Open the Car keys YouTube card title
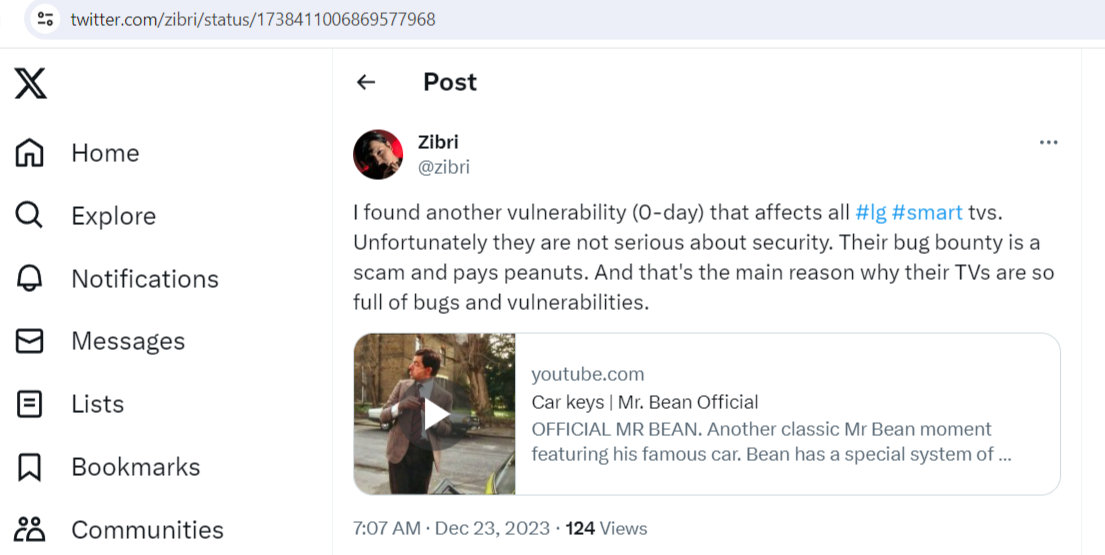The width and height of the screenshot is (1105, 555). pyautogui.click(x=644, y=402)
